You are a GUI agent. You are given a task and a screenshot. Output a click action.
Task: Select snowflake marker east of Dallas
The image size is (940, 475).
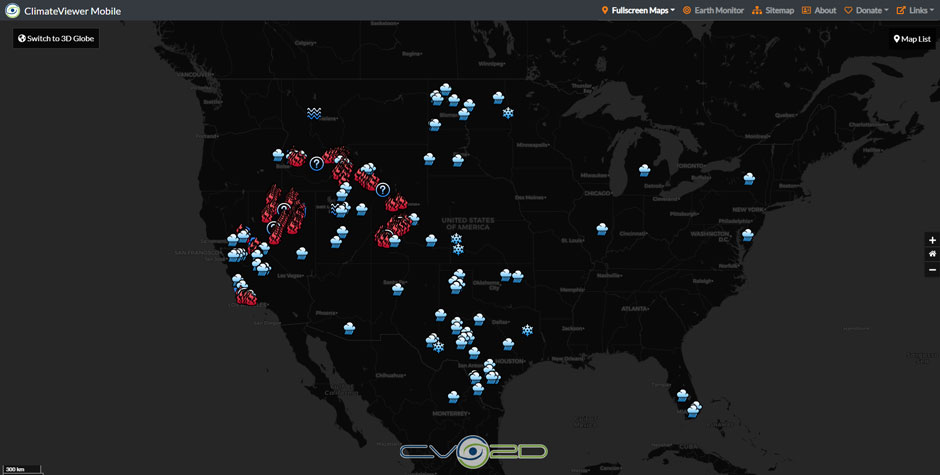[527, 330]
